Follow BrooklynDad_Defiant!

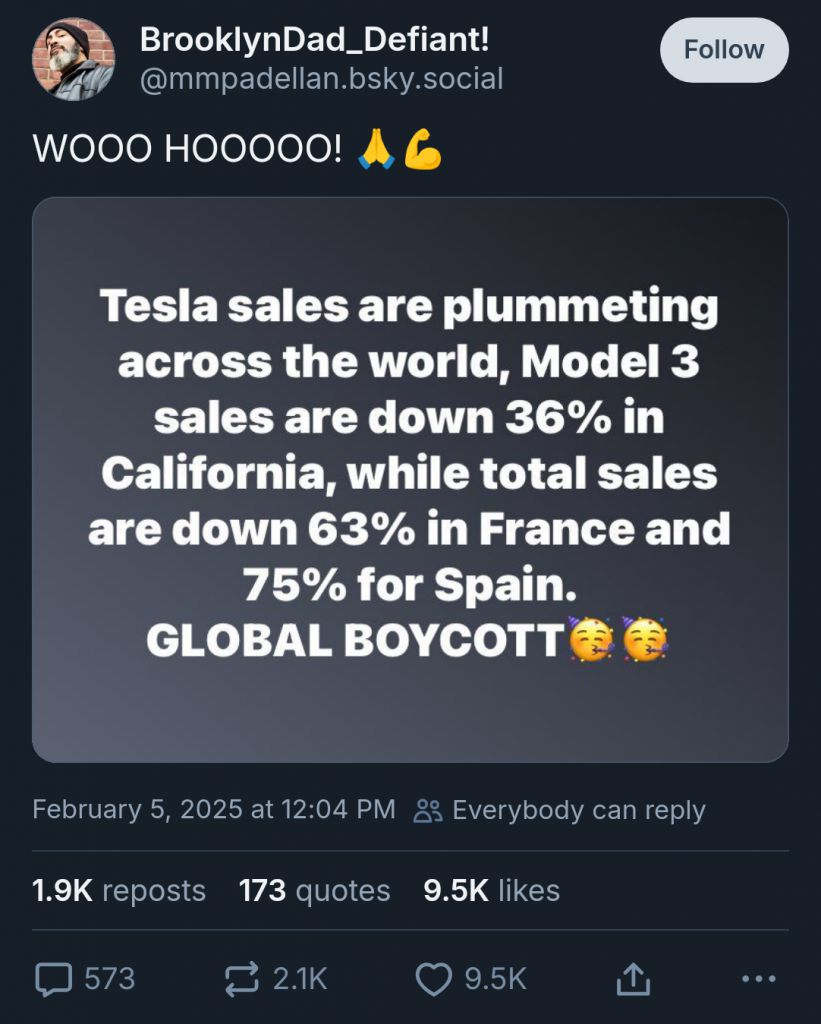pos(723,48)
